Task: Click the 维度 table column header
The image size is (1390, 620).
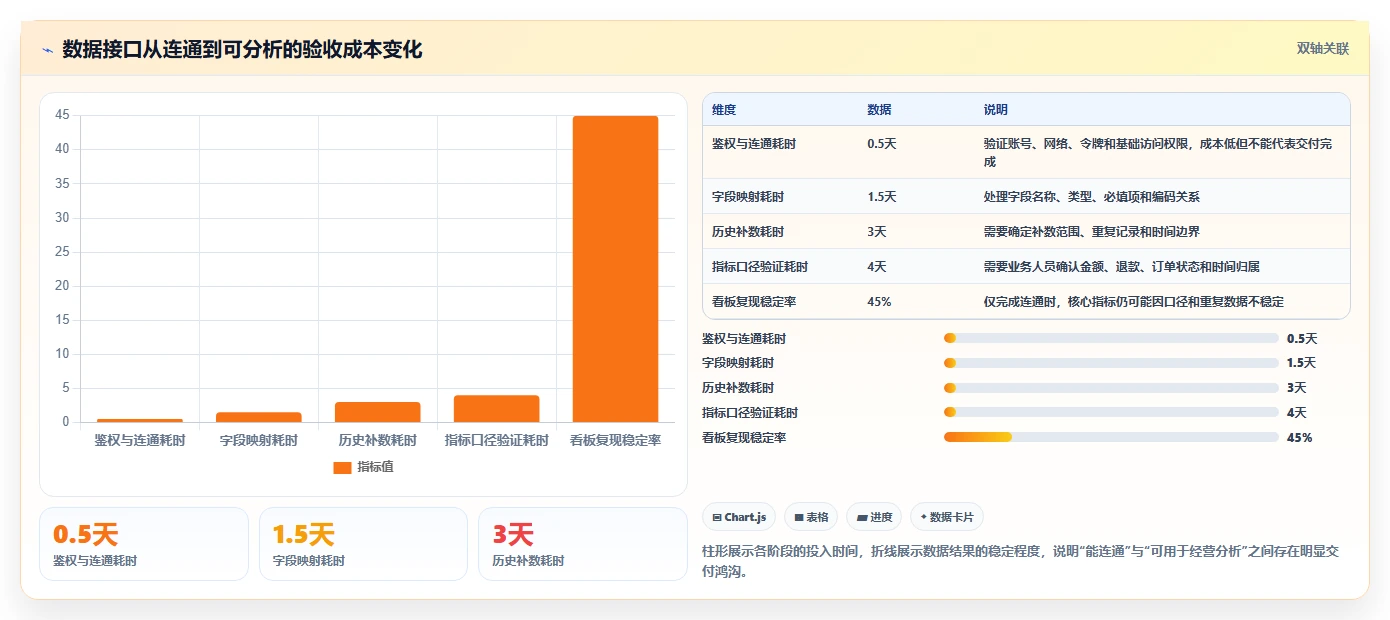Action: [724, 110]
